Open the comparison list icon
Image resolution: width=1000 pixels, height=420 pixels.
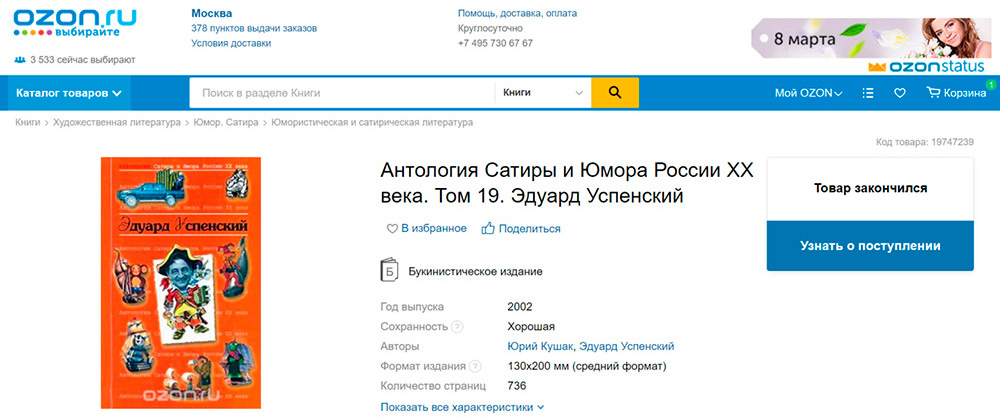tap(867, 93)
